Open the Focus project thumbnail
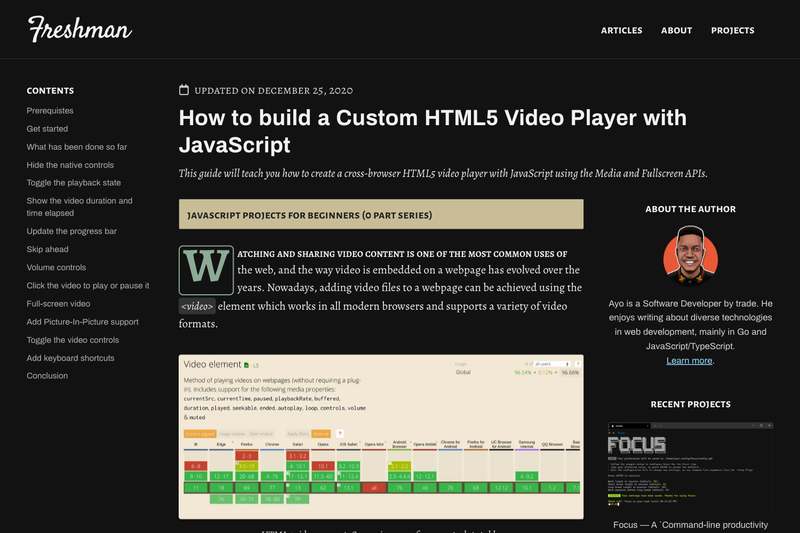This screenshot has width=800, height=533. [690, 467]
